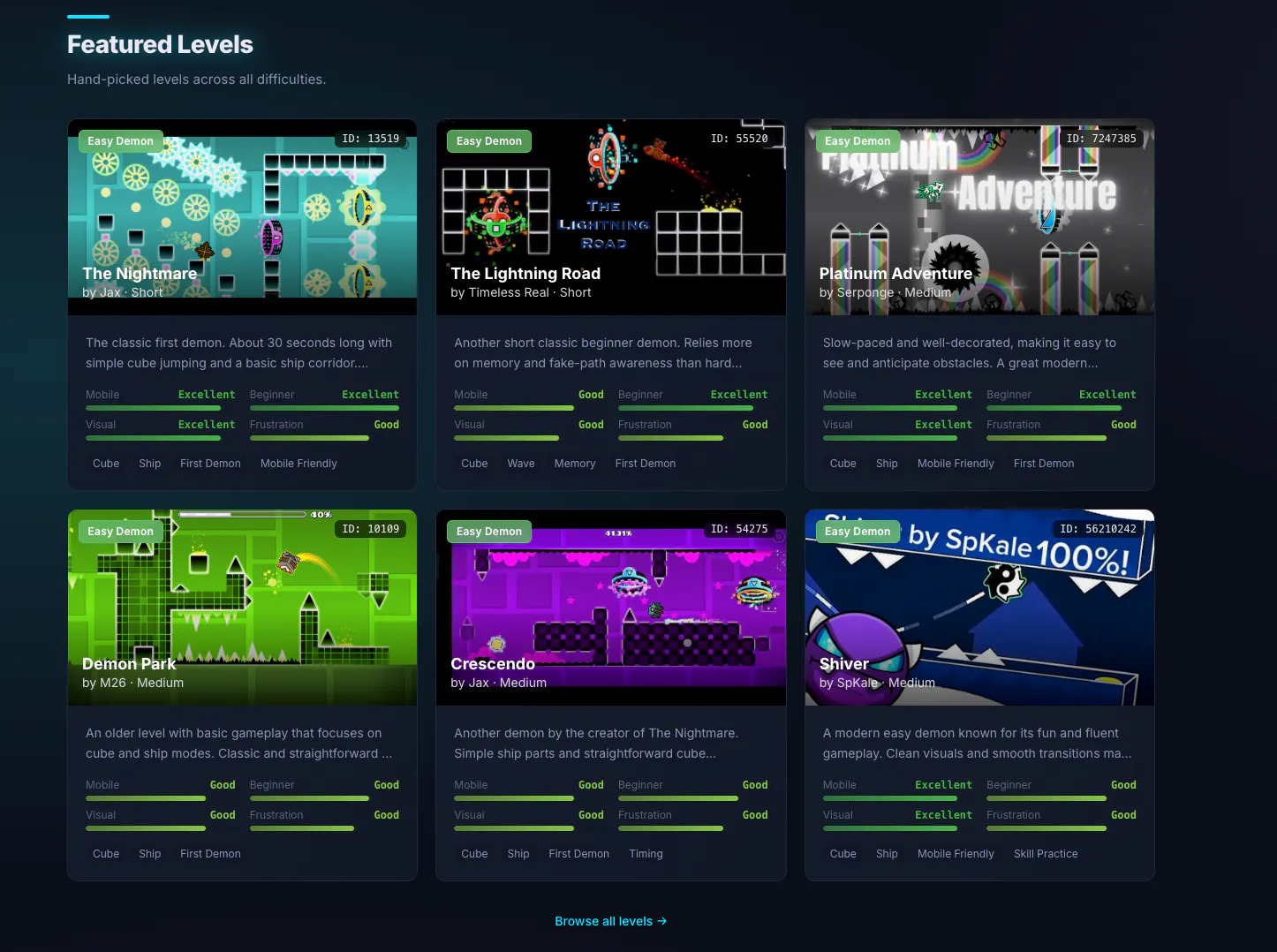Click the Frustration rating bar on The Lightning Road
The image size is (1277, 952).
point(693,438)
